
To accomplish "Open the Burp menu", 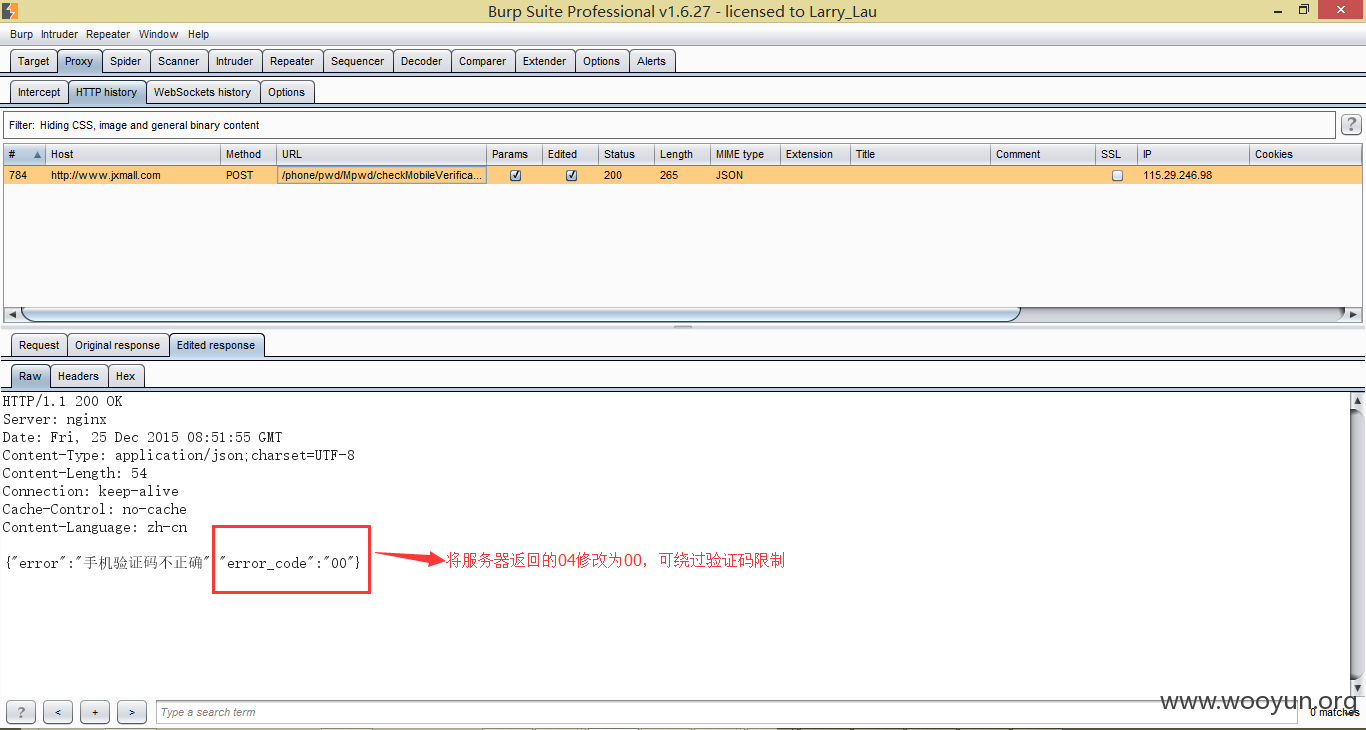I will [21, 34].
